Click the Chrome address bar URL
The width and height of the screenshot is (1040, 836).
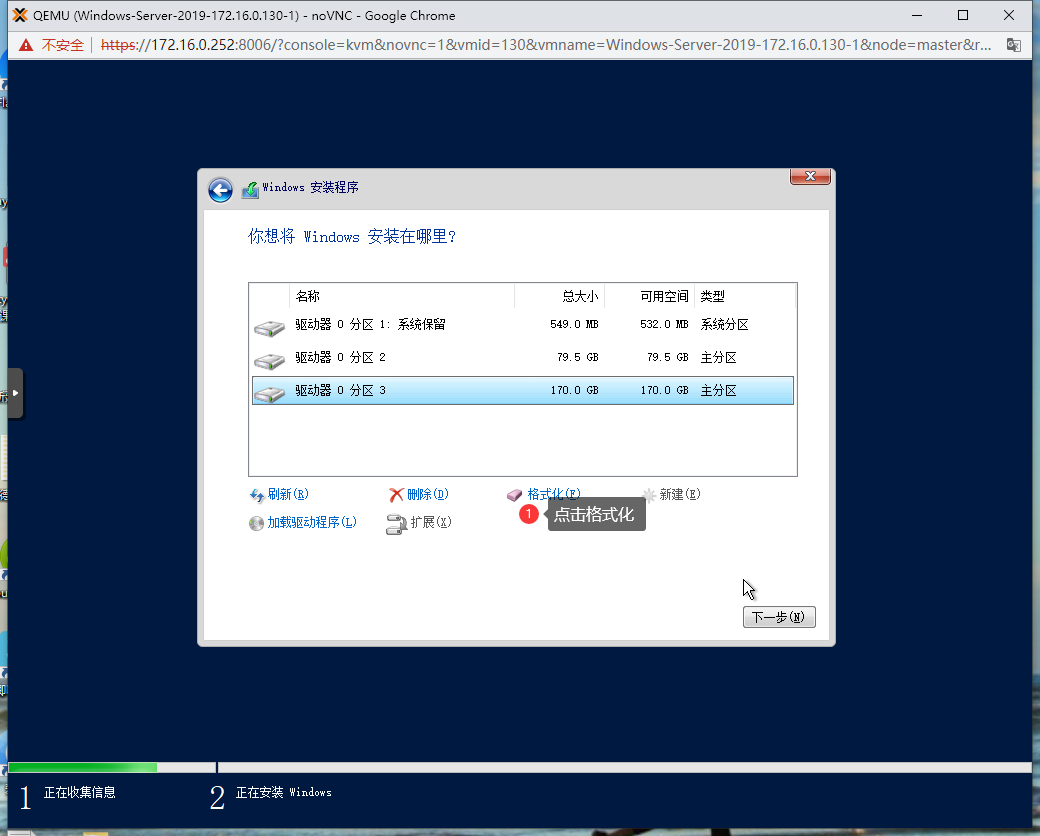[546, 45]
